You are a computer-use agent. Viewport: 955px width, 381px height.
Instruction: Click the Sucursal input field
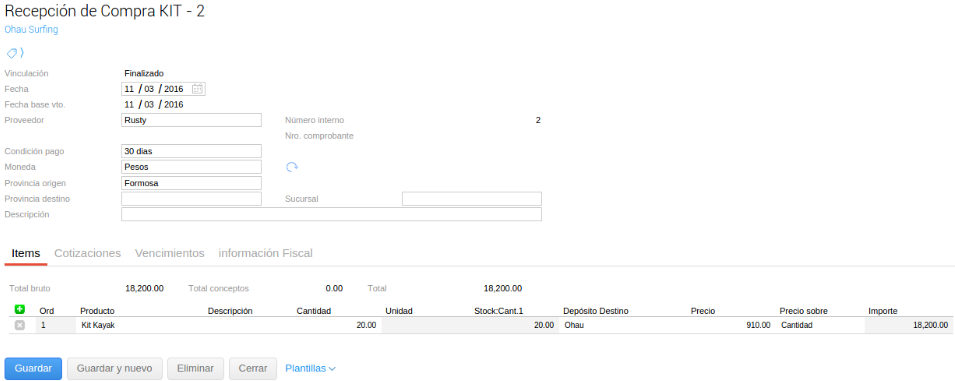coord(472,198)
